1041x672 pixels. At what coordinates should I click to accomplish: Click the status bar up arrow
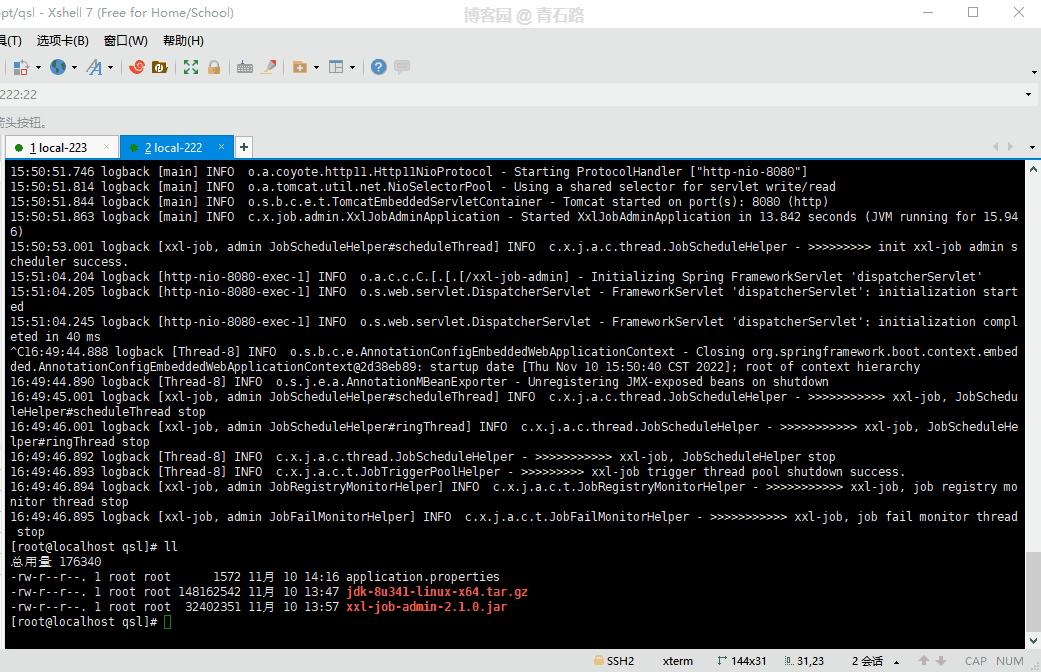(923, 661)
